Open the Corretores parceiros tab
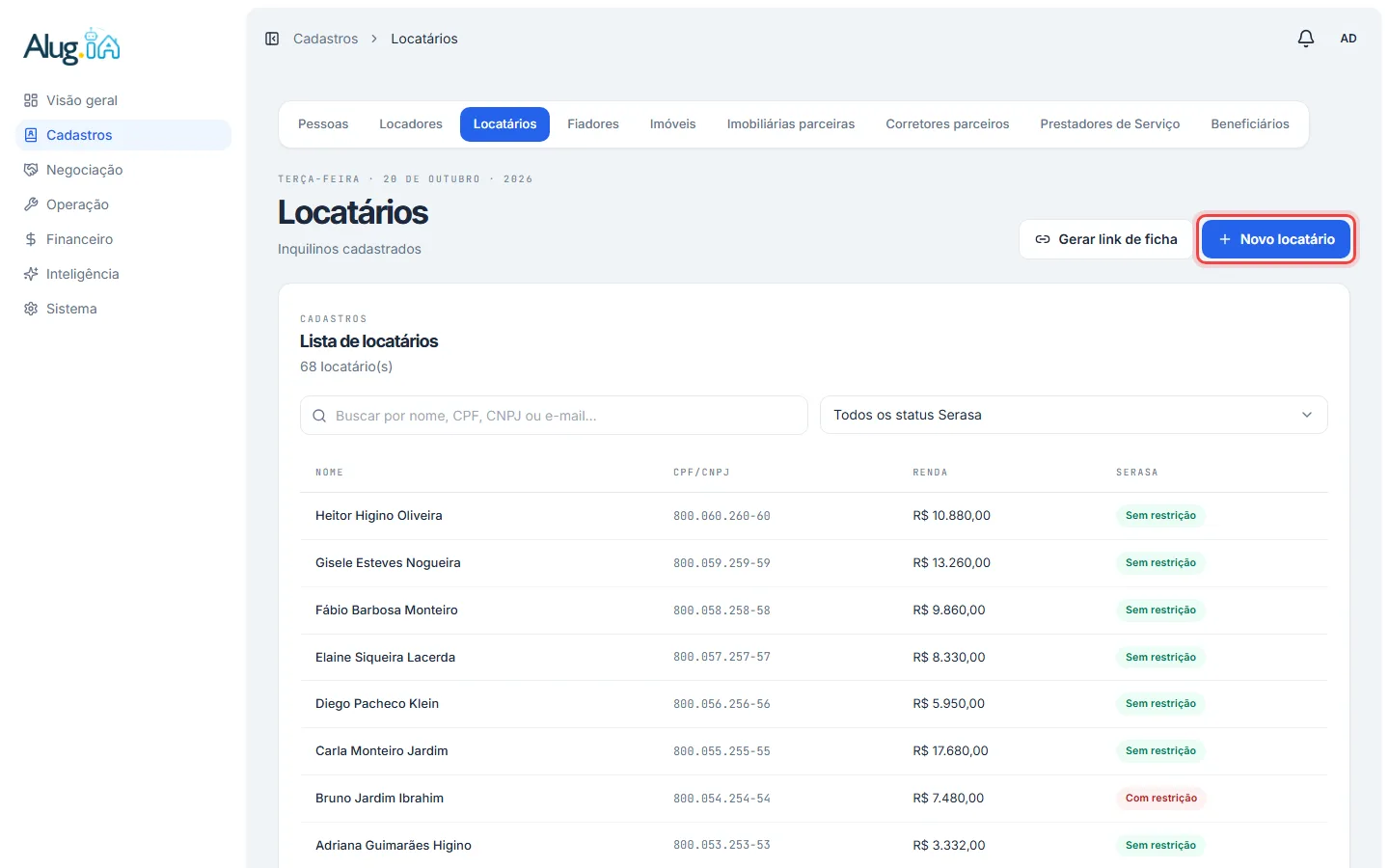The image size is (1389, 868). 947,124
